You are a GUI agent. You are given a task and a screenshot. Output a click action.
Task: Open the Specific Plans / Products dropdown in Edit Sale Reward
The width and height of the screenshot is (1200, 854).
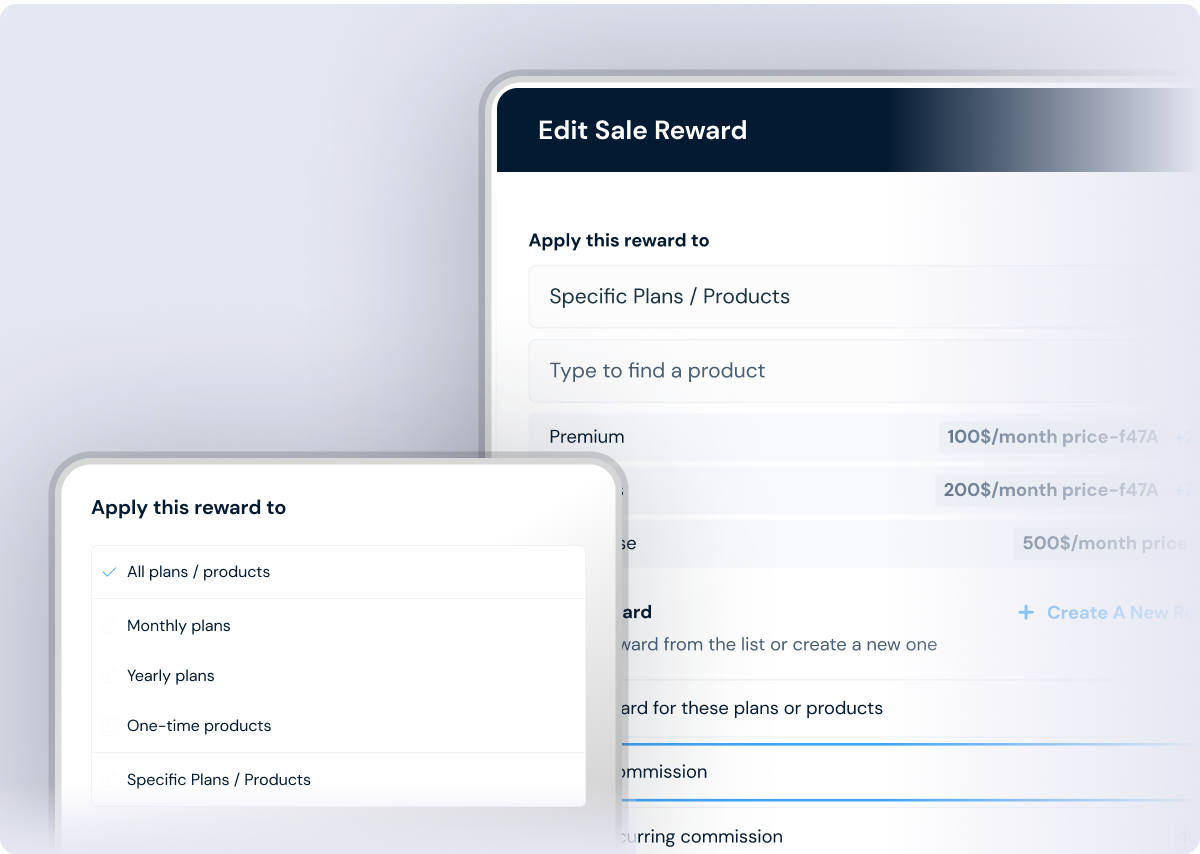(x=864, y=297)
